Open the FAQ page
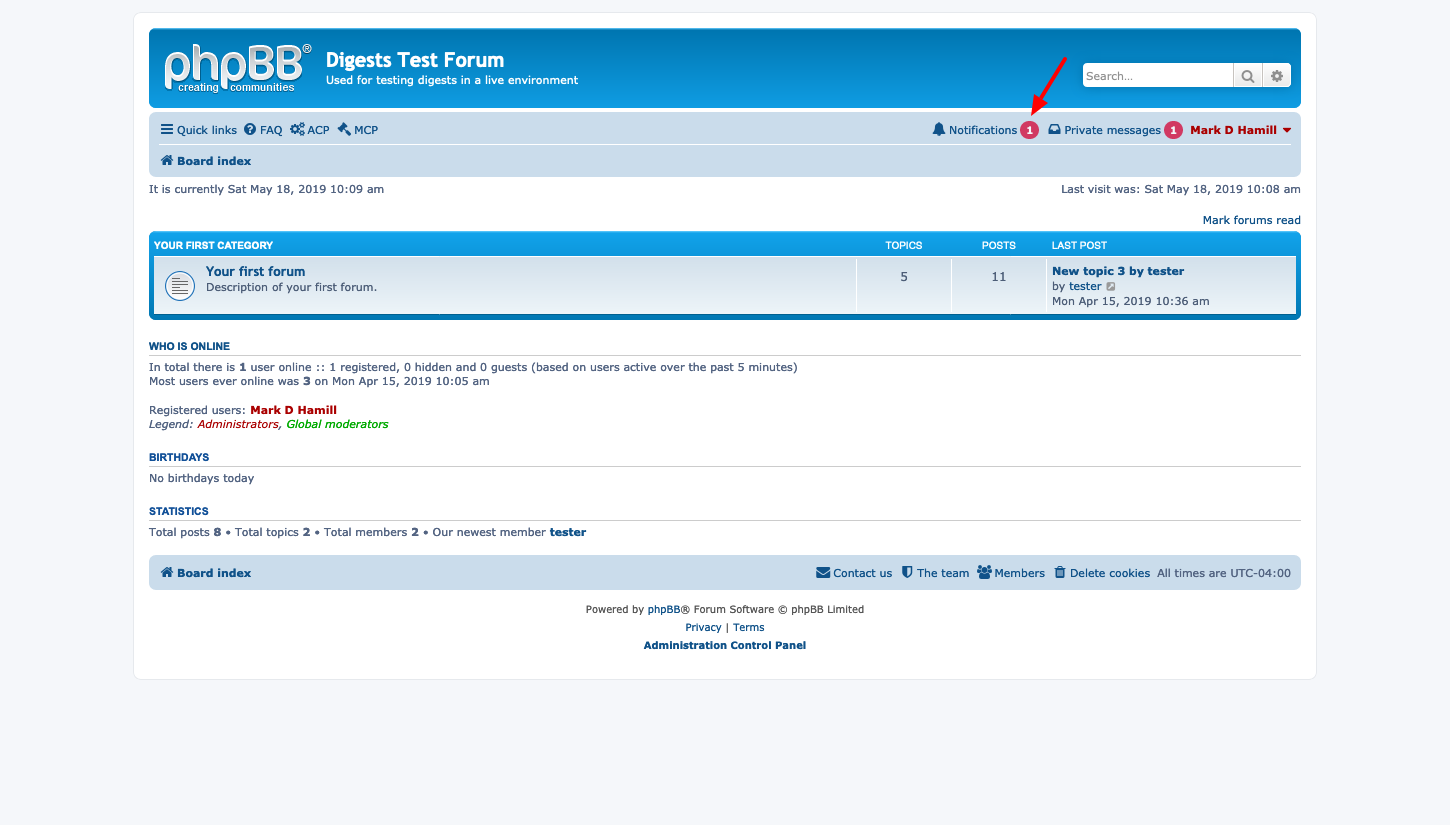 click(264, 130)
